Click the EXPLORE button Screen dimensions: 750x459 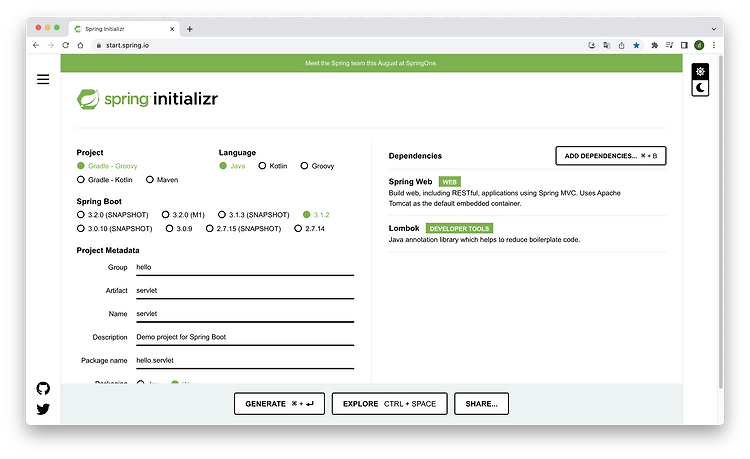point(389,404)
